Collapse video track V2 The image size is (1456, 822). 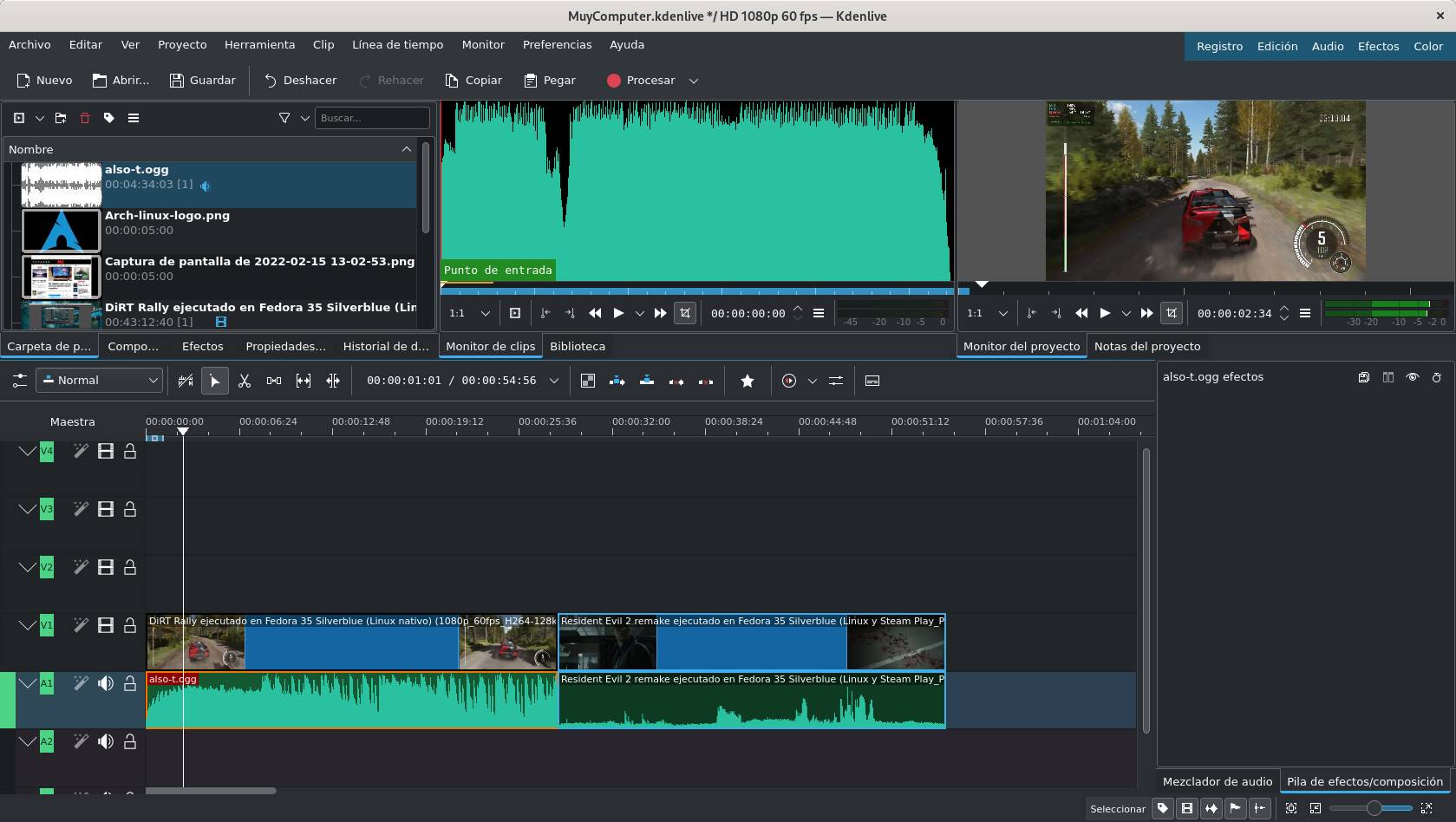(27, 567)
